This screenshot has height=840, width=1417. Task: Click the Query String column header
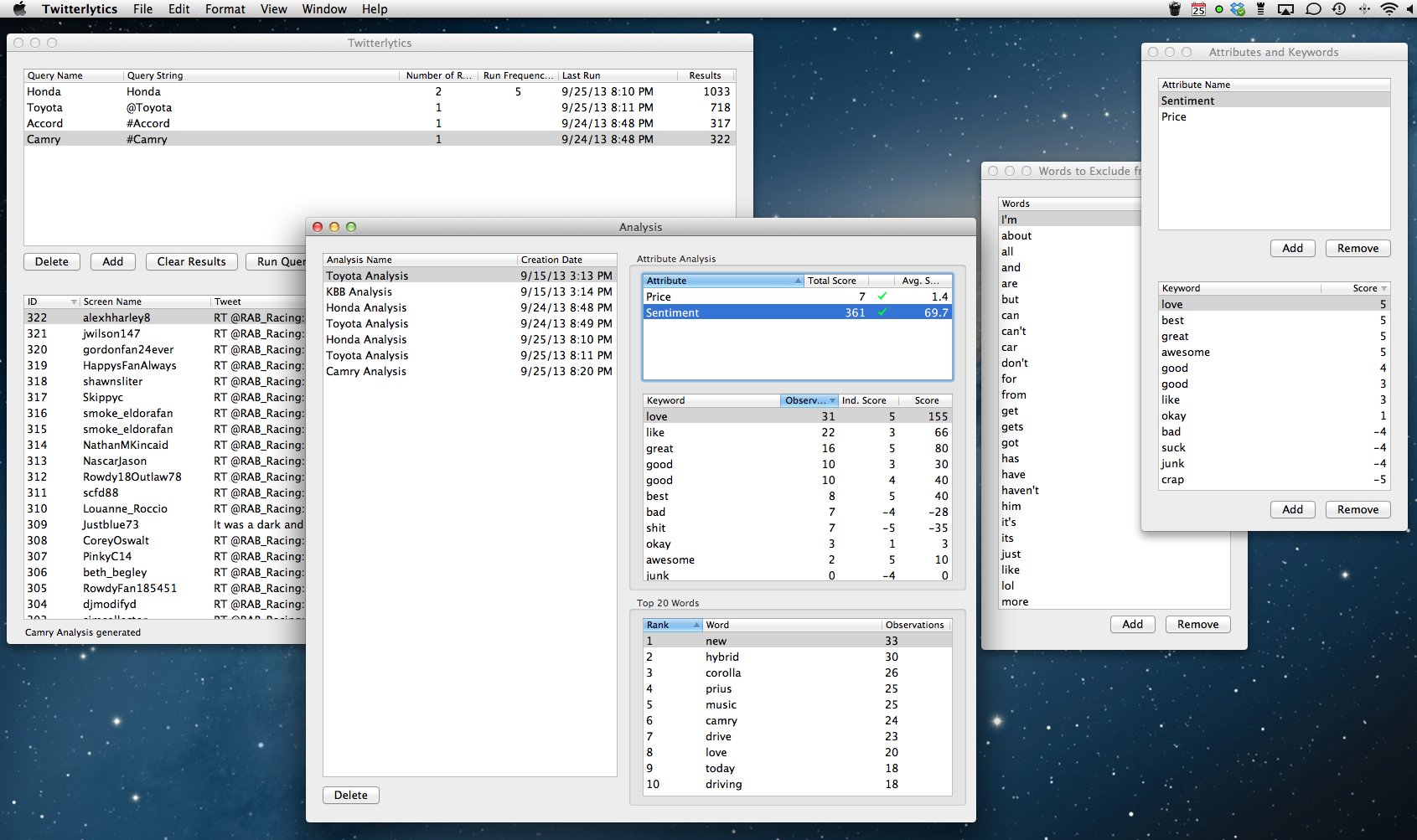tap(261, 75)
